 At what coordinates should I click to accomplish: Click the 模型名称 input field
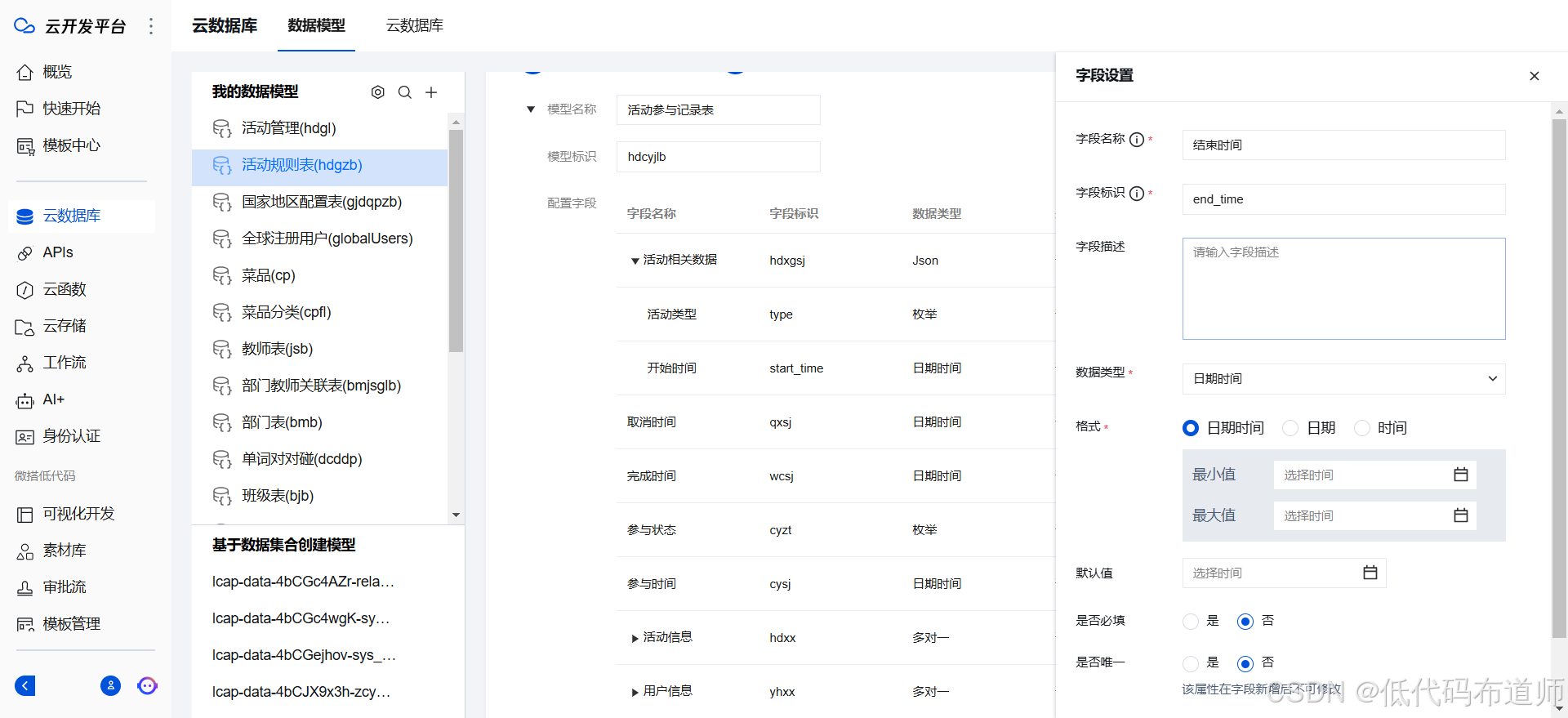click(x=718, y=109)
